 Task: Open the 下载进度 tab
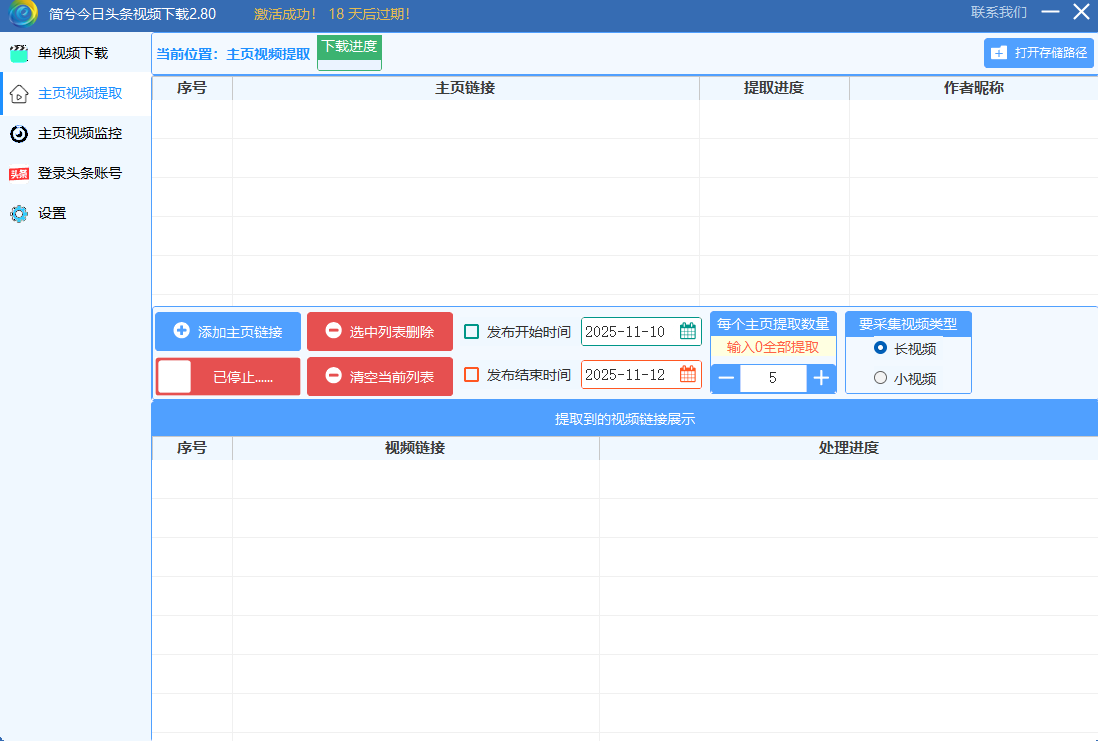click(349, 47)
